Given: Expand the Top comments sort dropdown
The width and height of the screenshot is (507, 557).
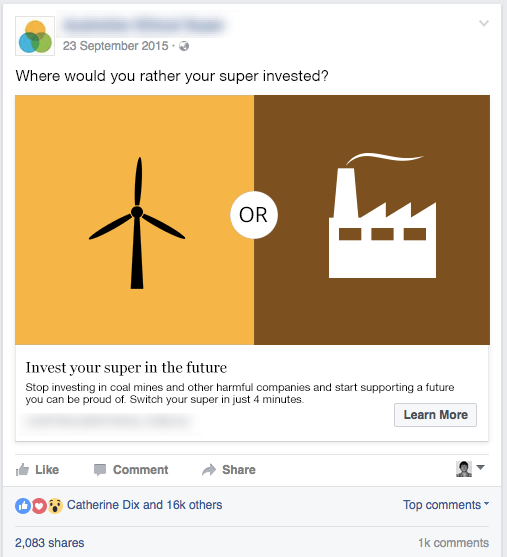Looking at the screenshot, I should pyautogui.click(x=446, y=505).
